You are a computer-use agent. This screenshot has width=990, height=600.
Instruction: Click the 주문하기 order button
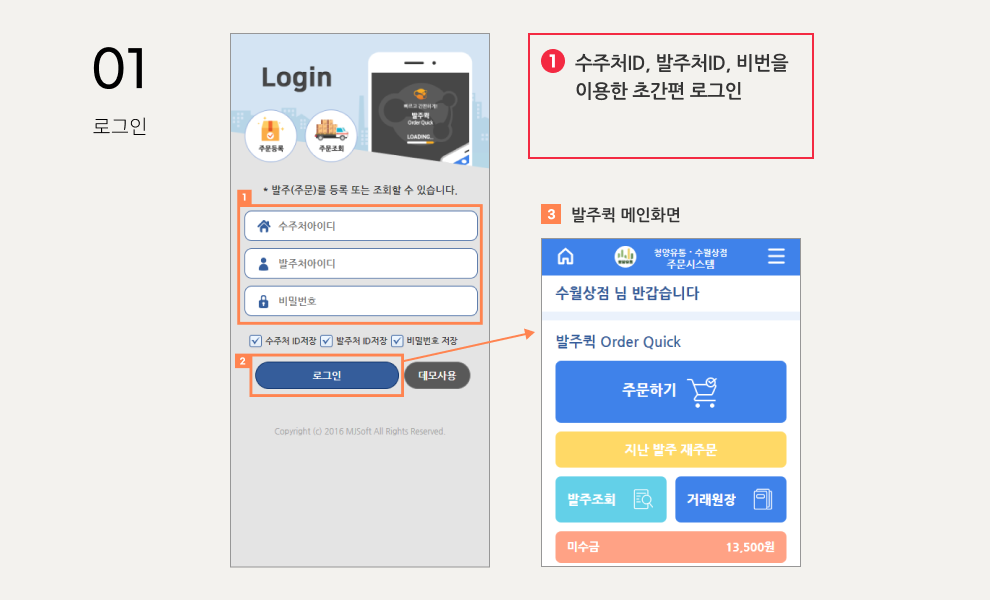671,392
